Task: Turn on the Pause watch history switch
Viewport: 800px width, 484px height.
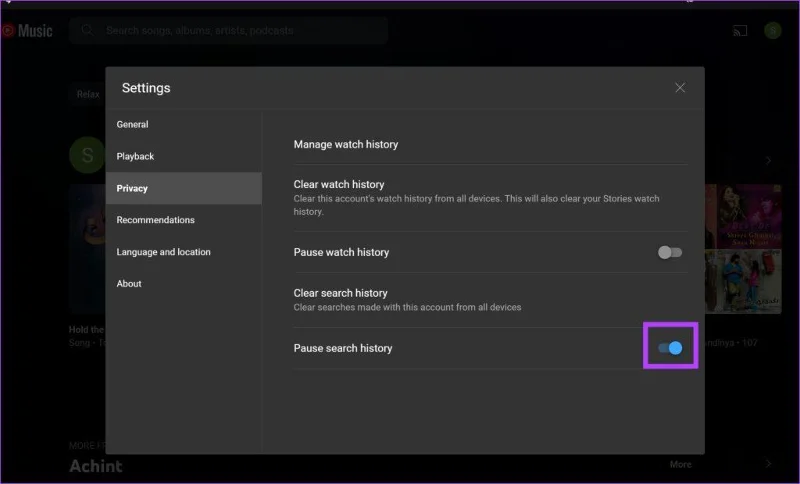Action: [670, 252]
